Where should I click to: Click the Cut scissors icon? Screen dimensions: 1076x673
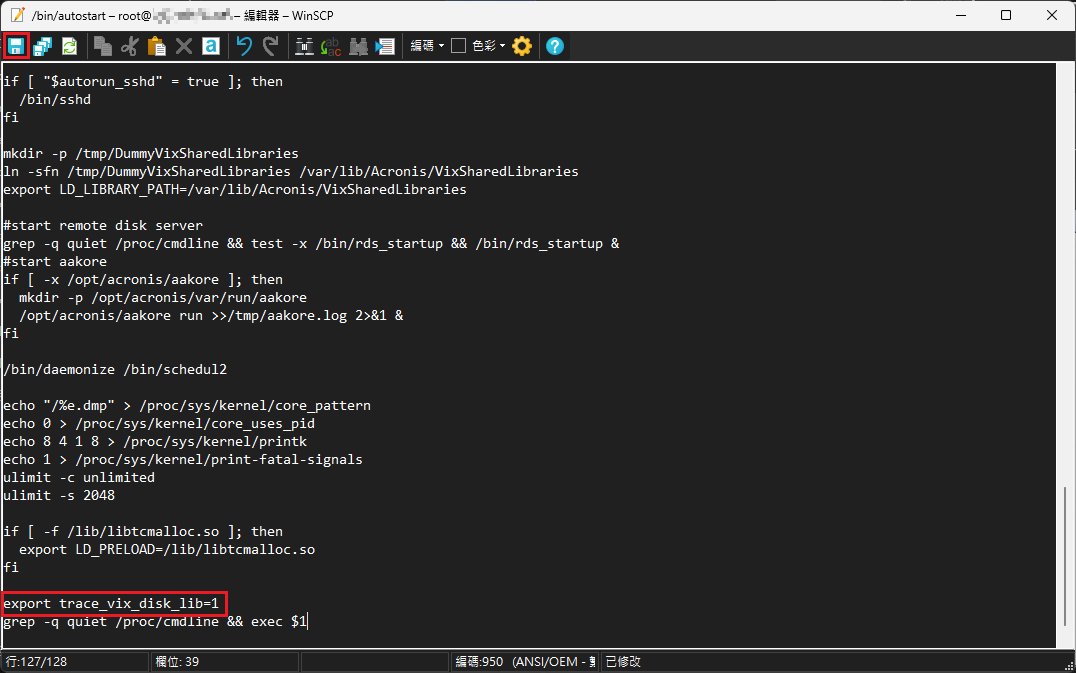pos(130,46)
